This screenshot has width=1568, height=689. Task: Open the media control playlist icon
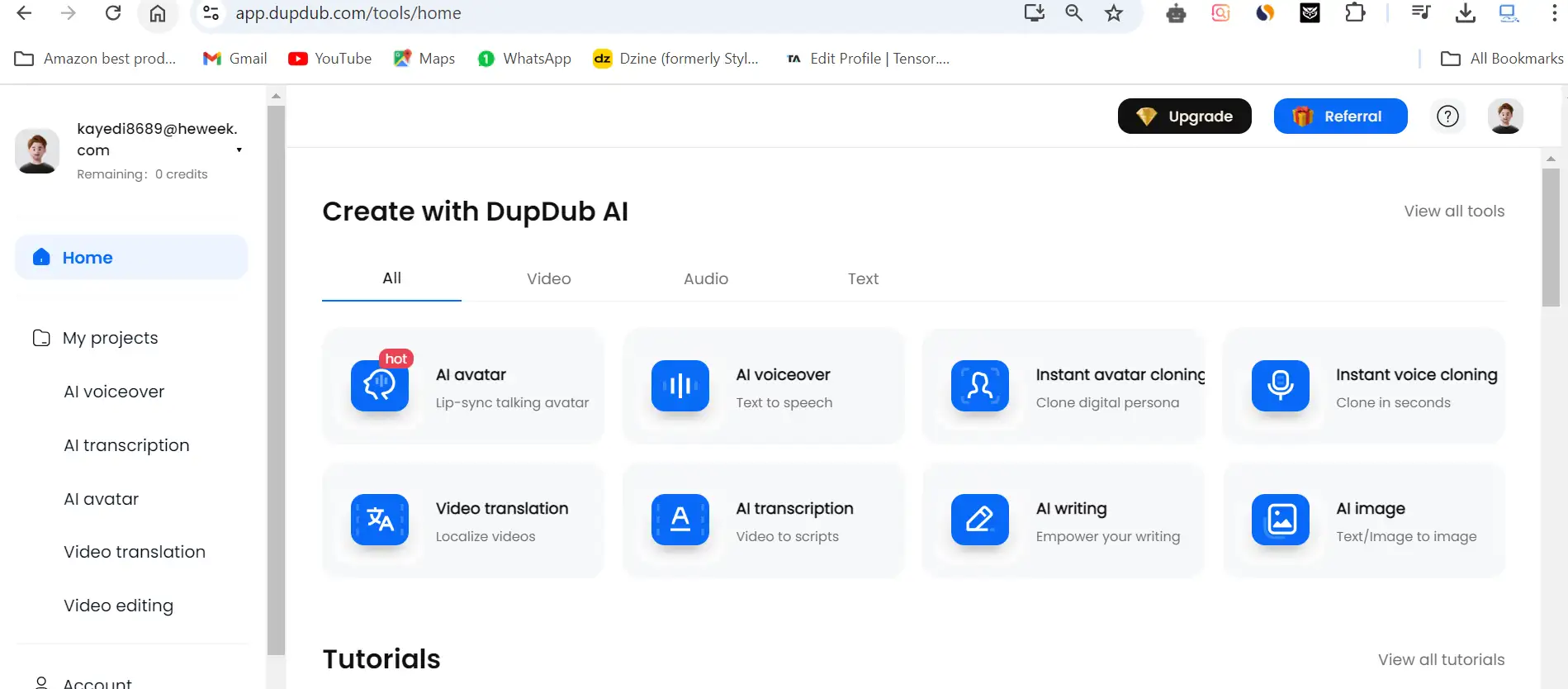[x=1421, y=12]
